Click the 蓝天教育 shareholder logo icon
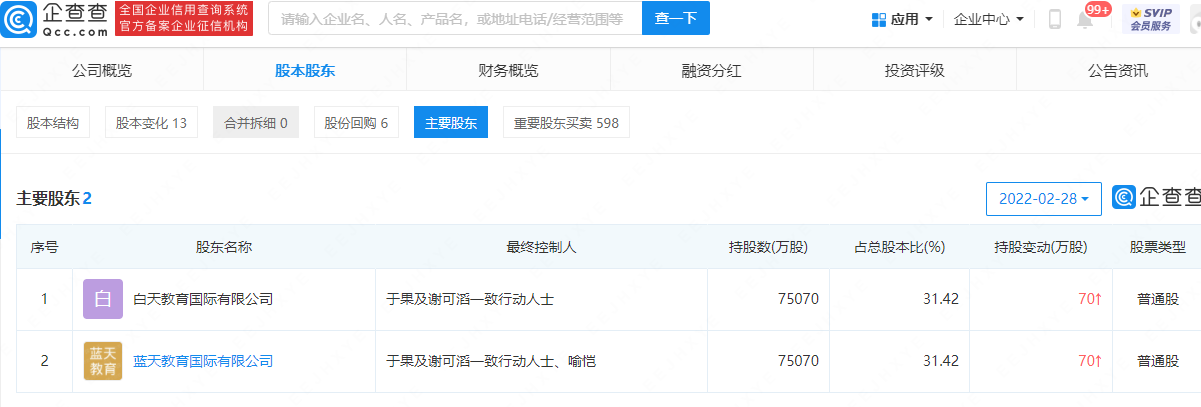This screenshot has width=1201, height=407. pos(103,361)
